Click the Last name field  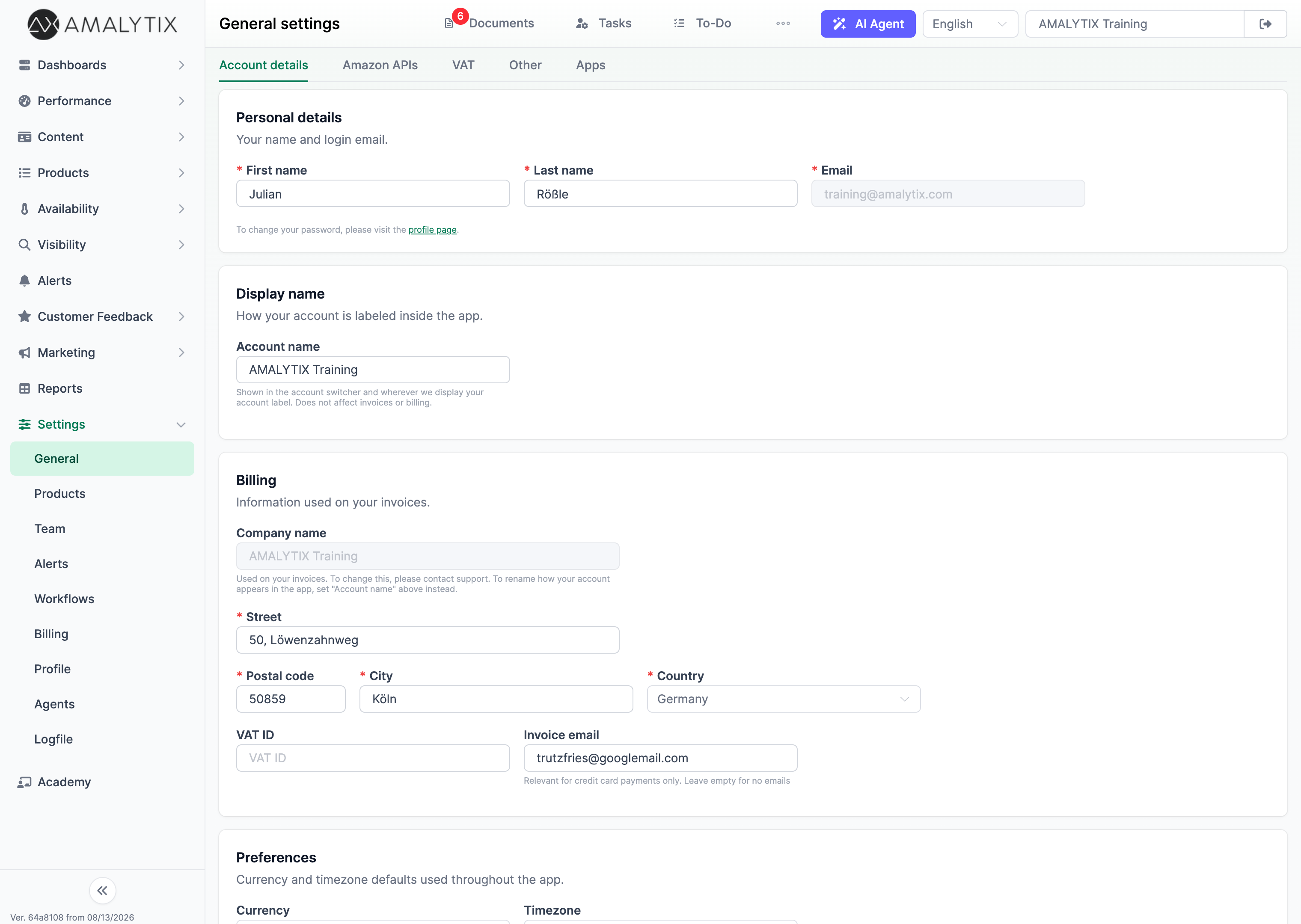(660, 194)
